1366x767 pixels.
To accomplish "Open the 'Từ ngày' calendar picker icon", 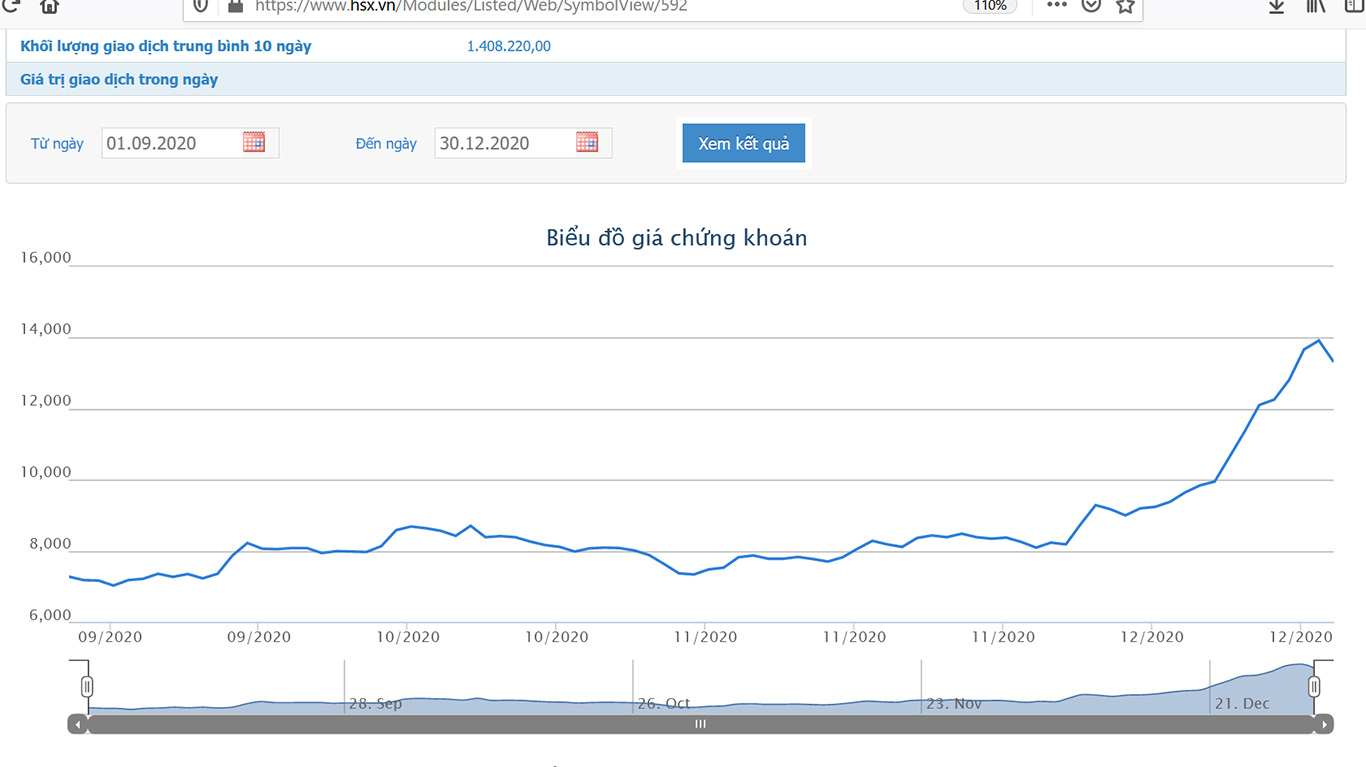I will (254, 142).
